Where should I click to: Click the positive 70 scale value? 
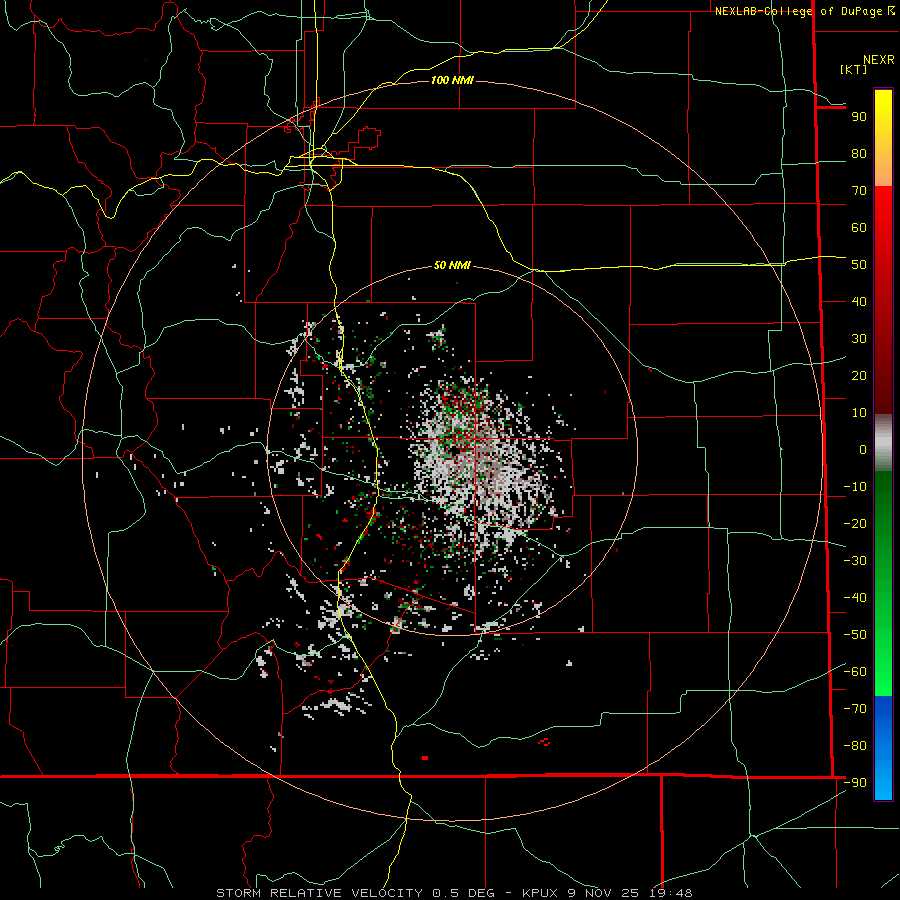coord(859,191)
